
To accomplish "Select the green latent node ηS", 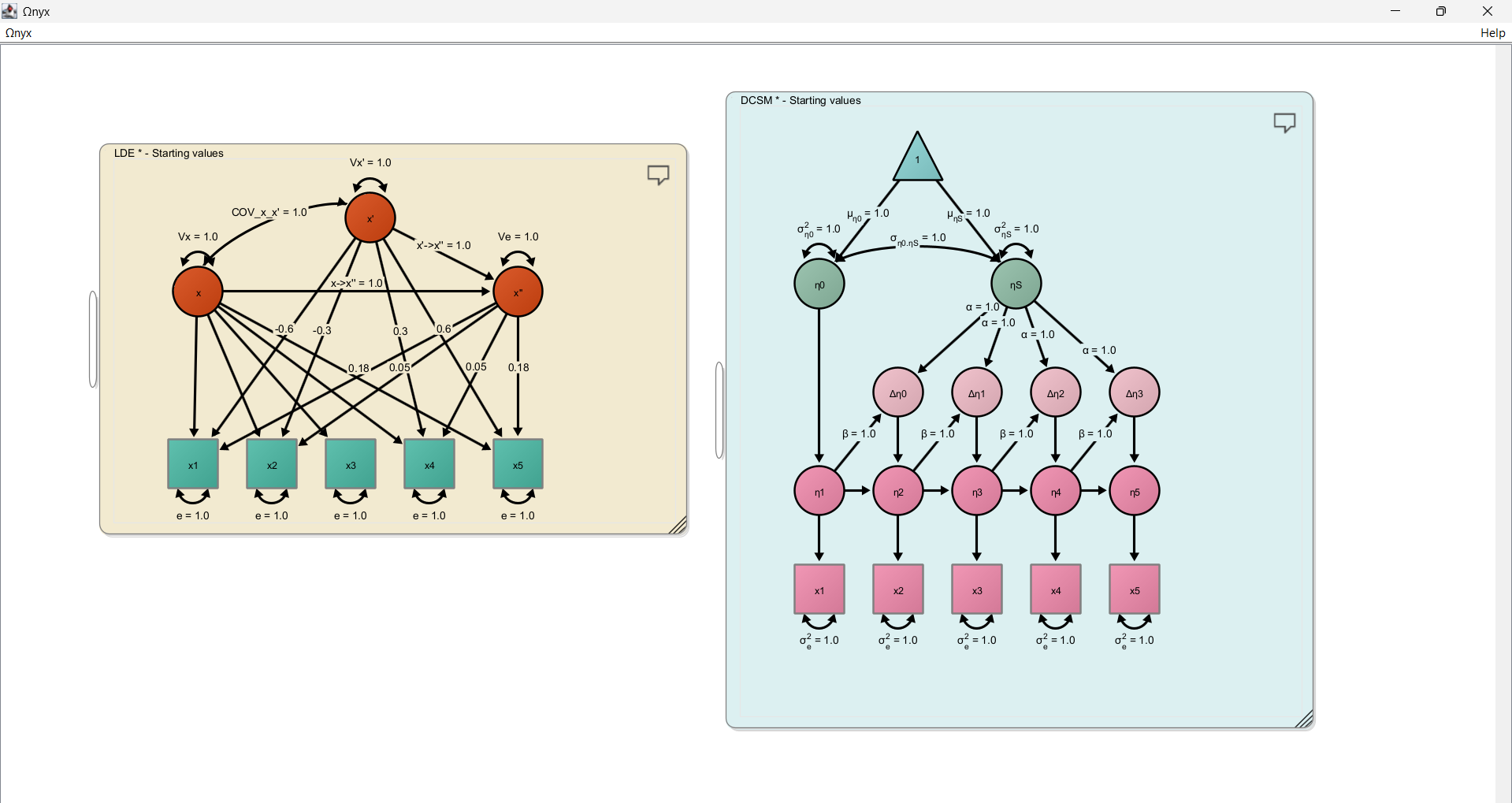I will (1016, 284).
